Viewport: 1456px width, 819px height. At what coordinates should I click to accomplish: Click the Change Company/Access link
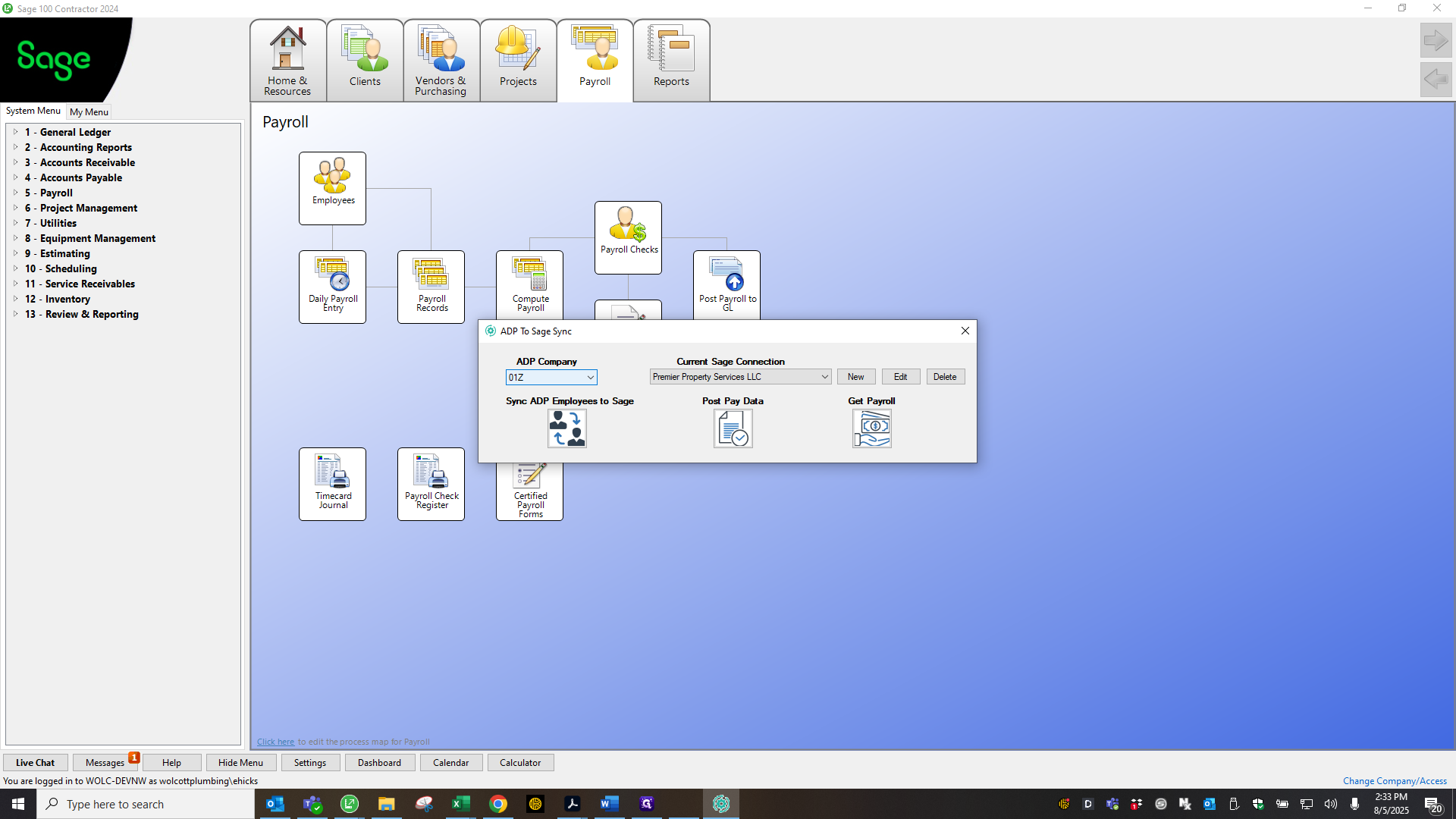(1395, 781)
